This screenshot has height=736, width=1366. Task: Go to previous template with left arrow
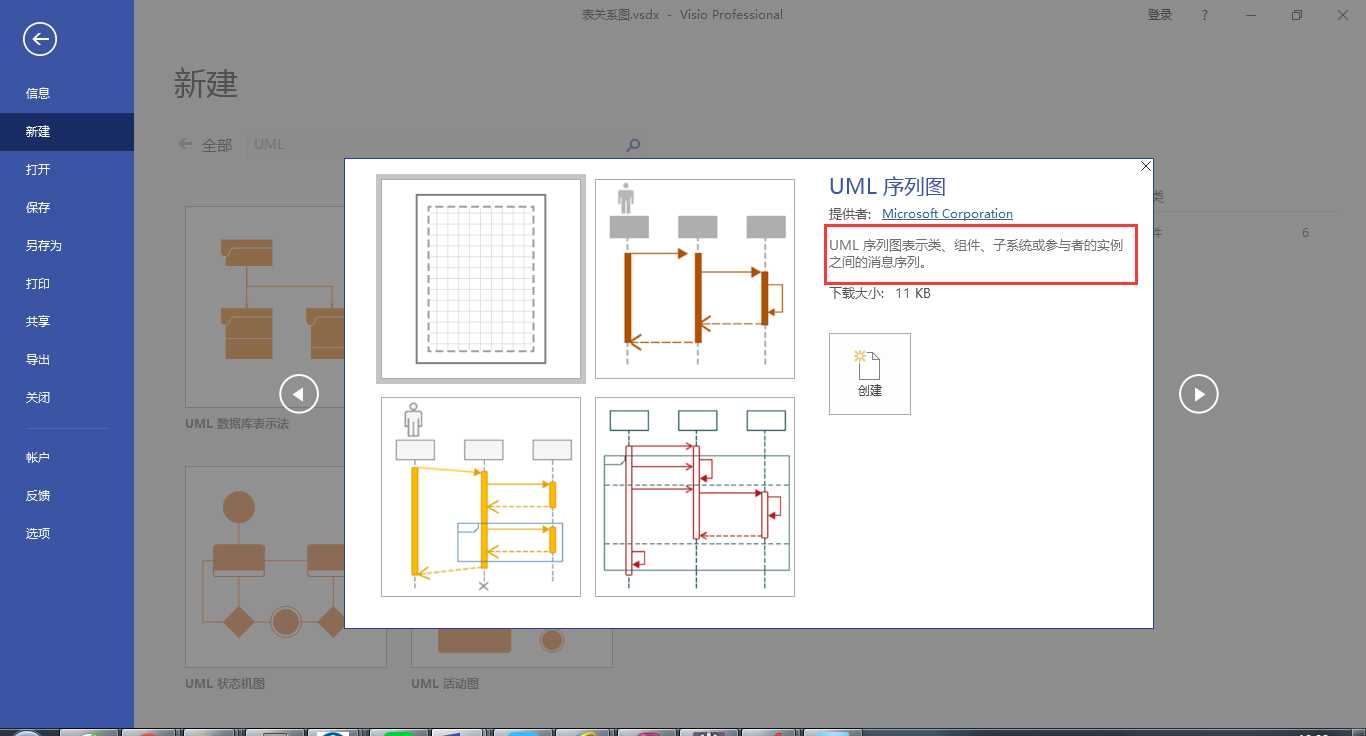point(299,394)
